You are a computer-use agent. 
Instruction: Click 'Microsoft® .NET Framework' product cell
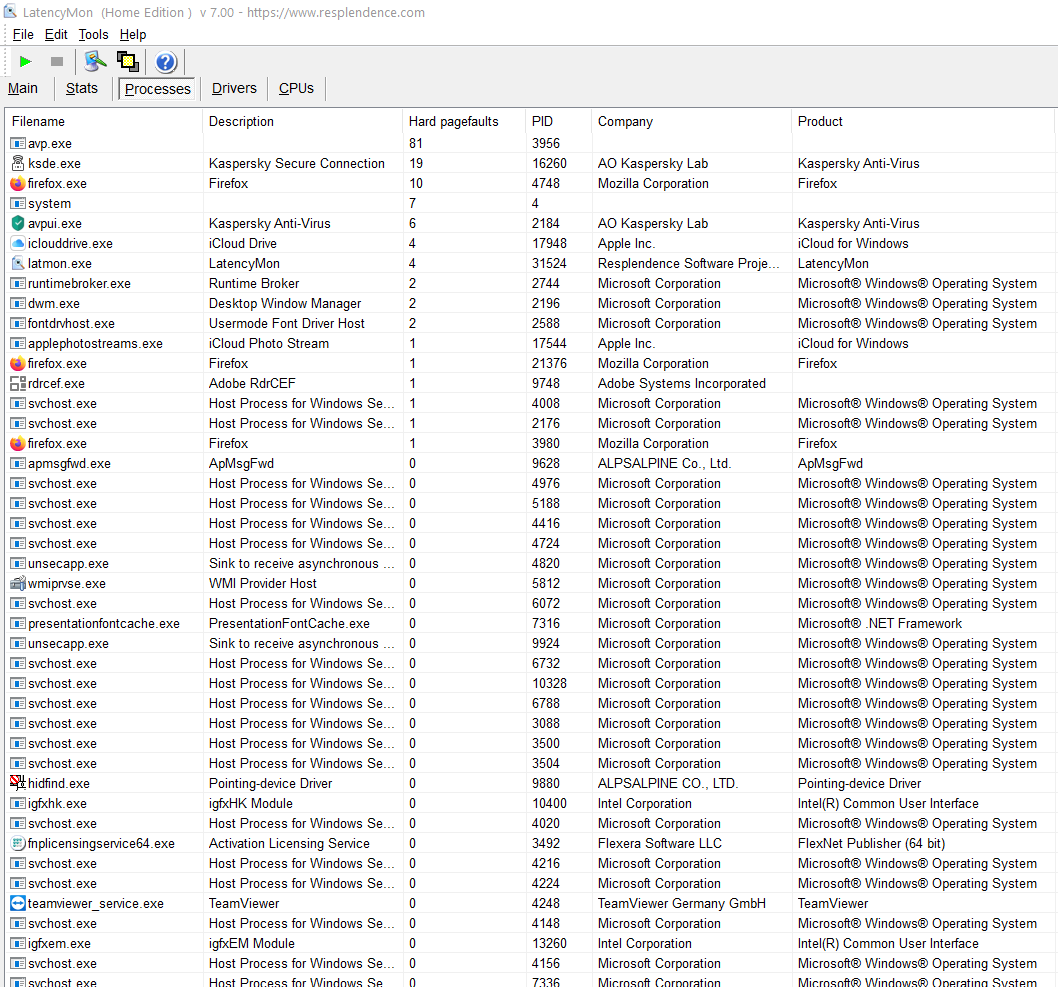(x=880, y=623)
